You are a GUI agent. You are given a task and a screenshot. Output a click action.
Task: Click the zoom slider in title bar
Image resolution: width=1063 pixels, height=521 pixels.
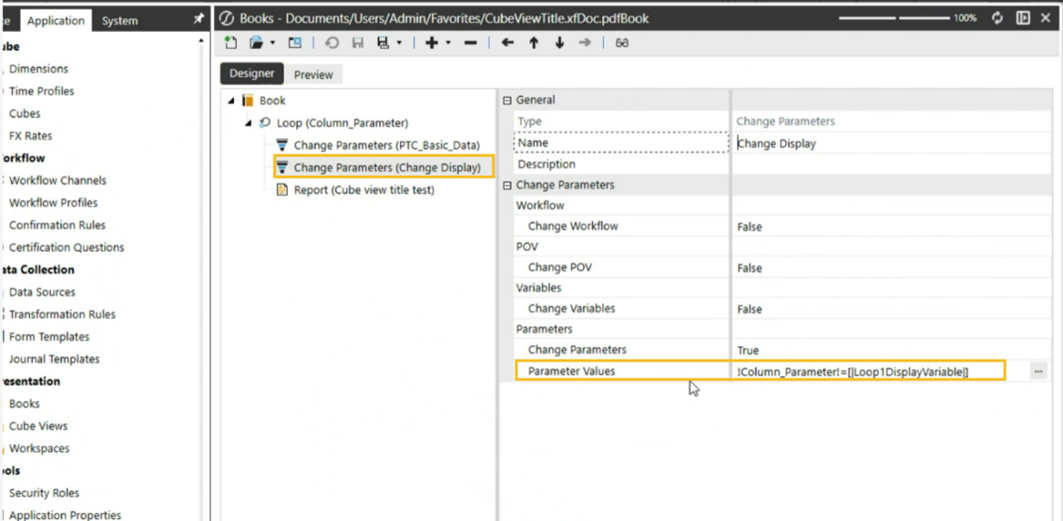895,18
